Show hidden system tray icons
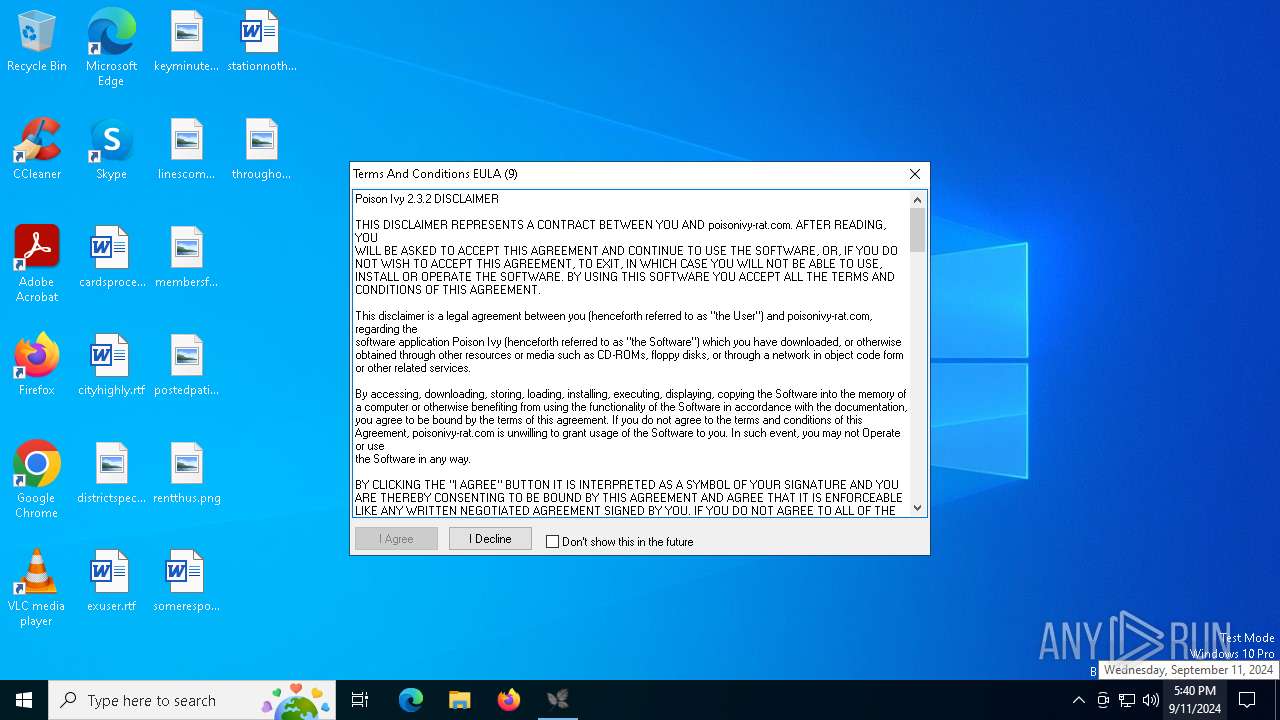This screenshot has height=720, width=1280. (x=1078, y=700)
